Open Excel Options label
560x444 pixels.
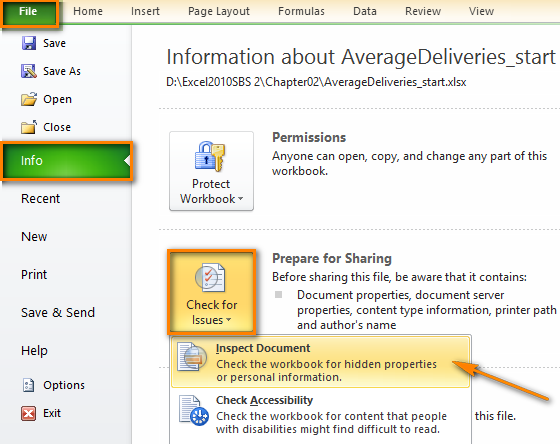[64, 385]
